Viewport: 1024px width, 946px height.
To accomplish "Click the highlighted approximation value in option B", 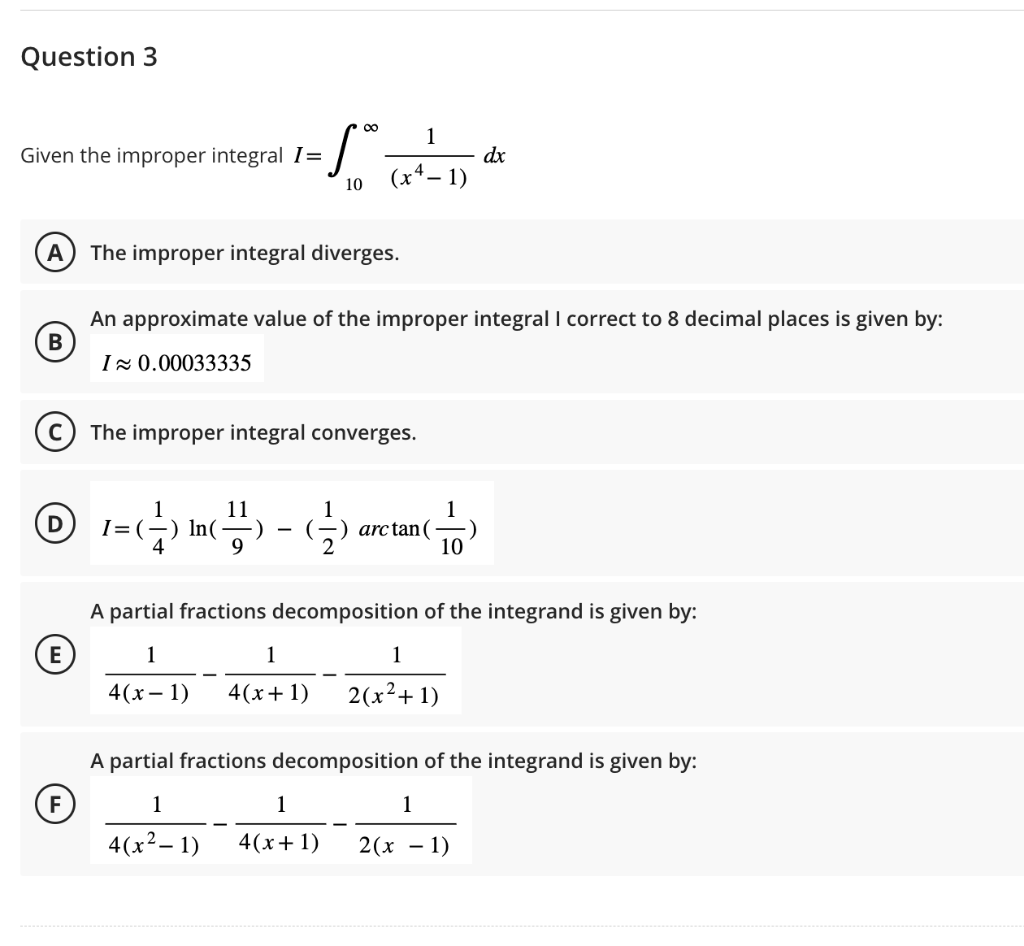I will coord(176,360).
